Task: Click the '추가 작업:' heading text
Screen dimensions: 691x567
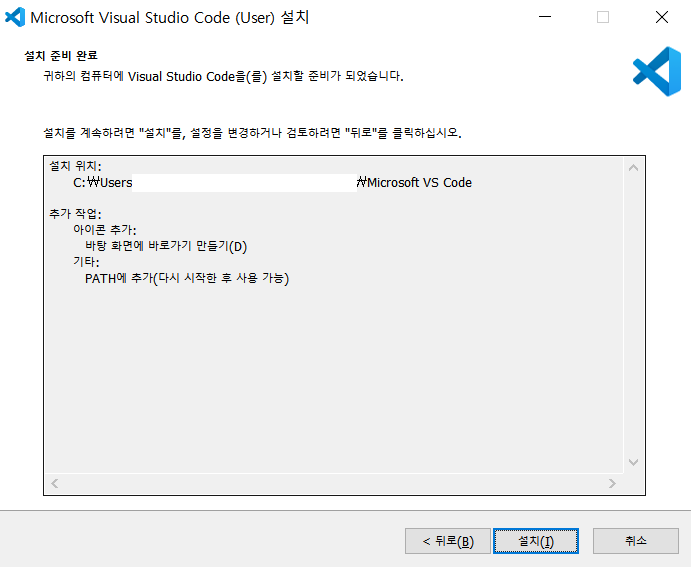Action: pos(75,214)
